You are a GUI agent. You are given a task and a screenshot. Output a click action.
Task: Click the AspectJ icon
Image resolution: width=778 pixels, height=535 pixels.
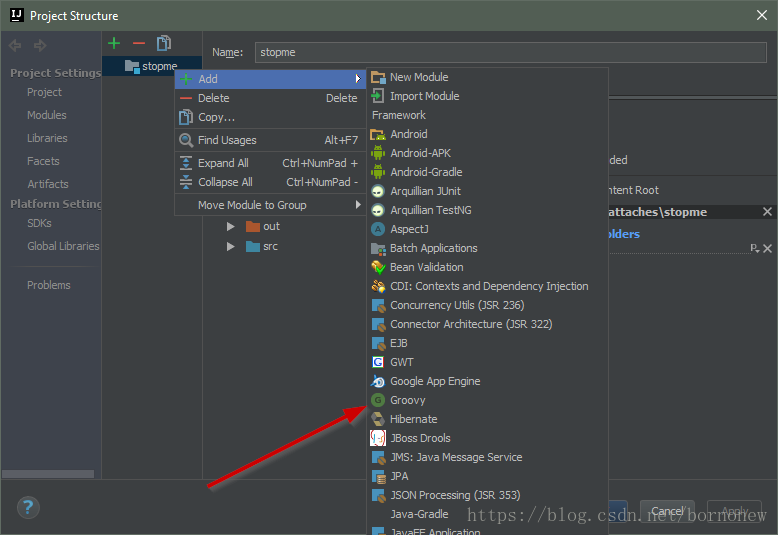tap(378, 229)
